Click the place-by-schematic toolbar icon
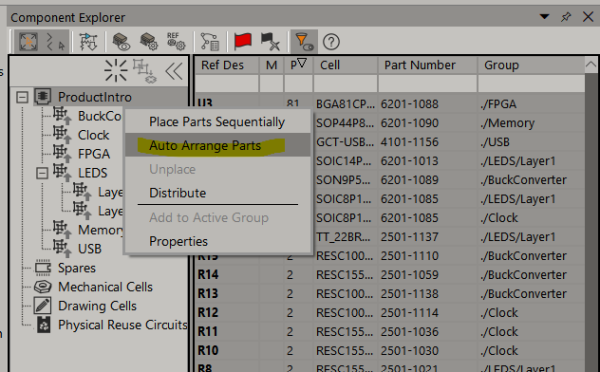Image resolution: width=600 pixels, height=372 pixels. (88, 41)
